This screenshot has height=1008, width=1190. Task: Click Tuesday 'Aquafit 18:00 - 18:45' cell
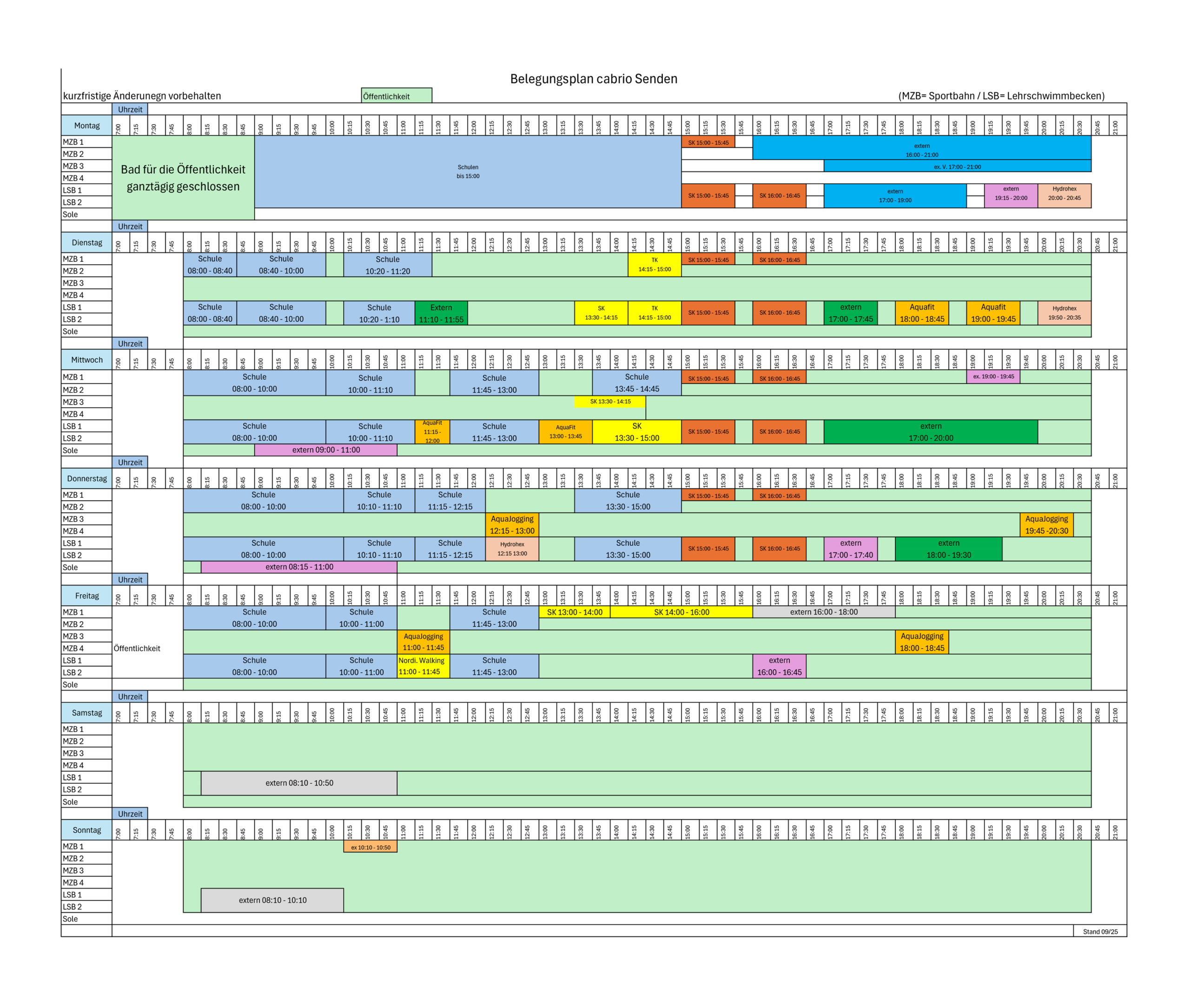click(921, 313)
